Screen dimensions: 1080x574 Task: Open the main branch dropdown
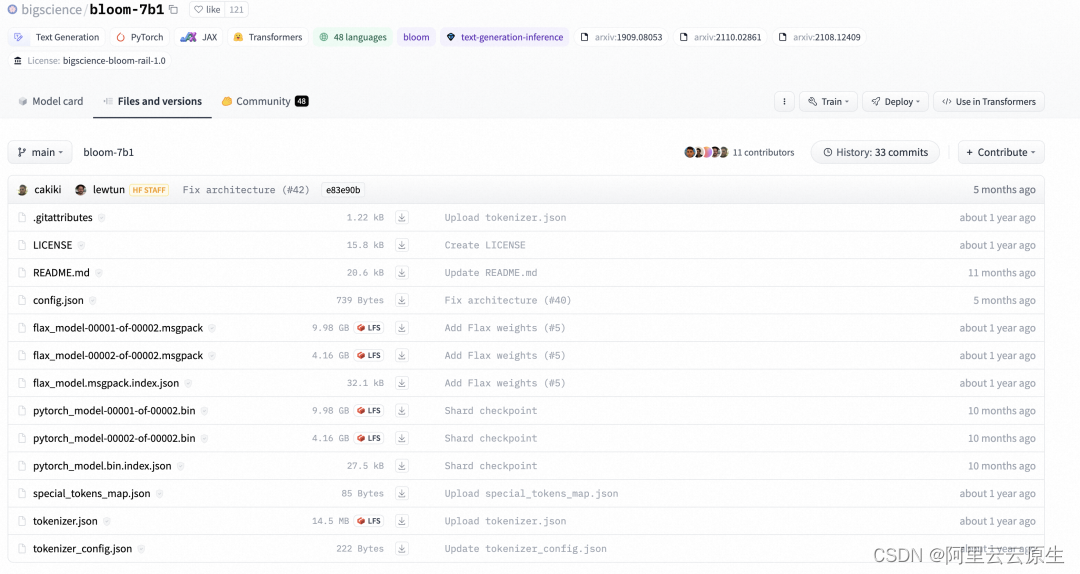click(40, 152)
